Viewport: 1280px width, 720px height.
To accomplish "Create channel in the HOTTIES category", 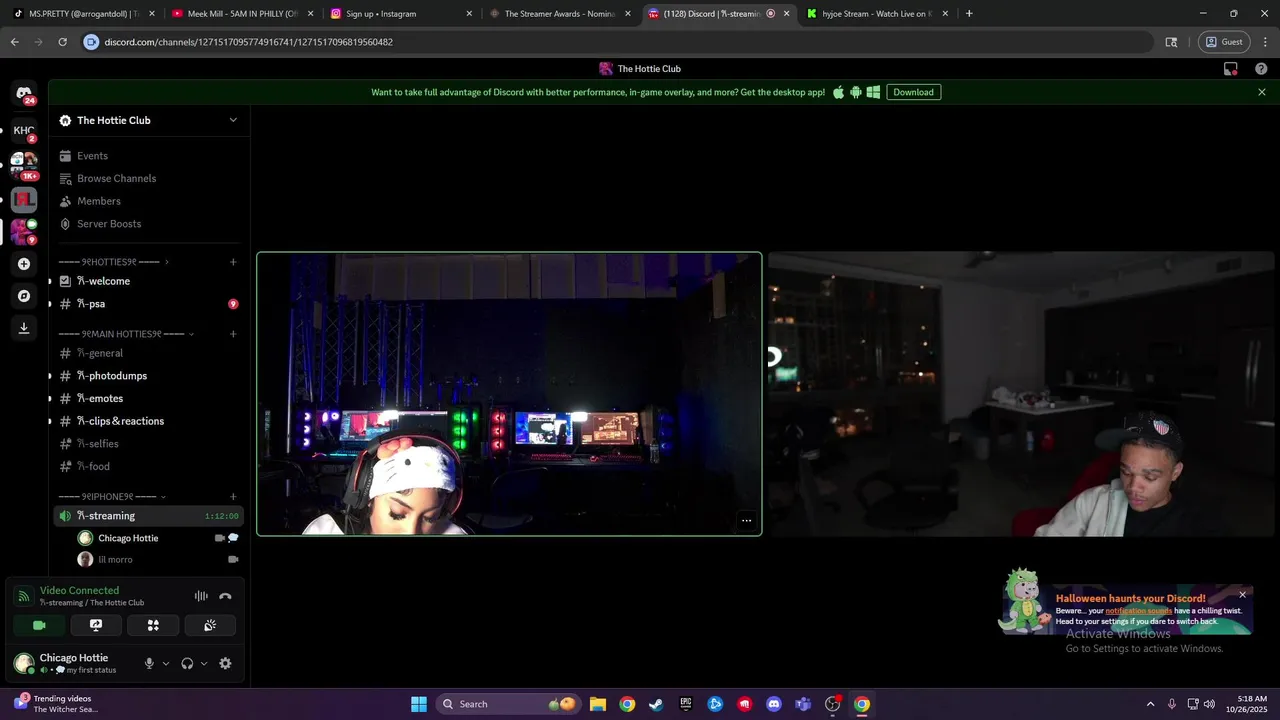I will [233, 262].
